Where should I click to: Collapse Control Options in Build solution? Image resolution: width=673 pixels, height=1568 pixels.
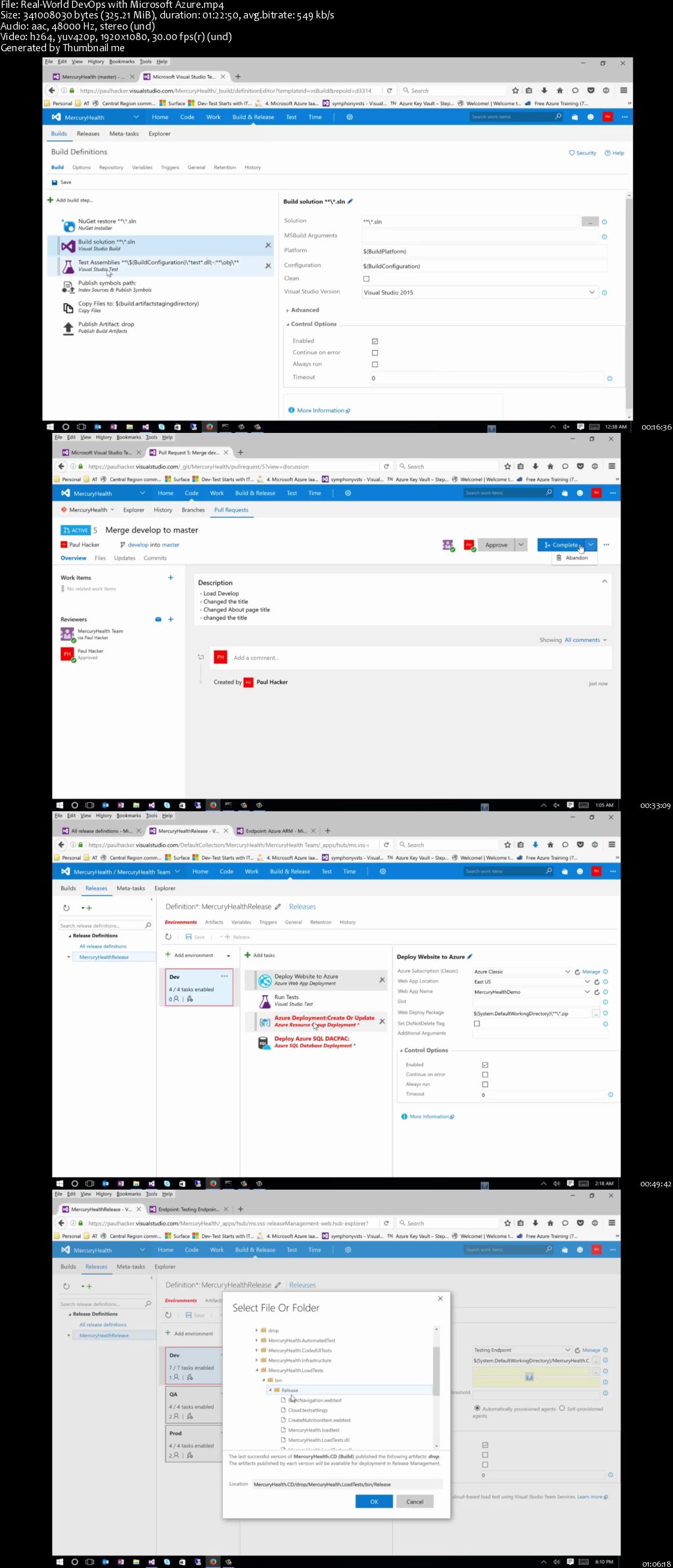pyautogui.click(x=287, y=325)
